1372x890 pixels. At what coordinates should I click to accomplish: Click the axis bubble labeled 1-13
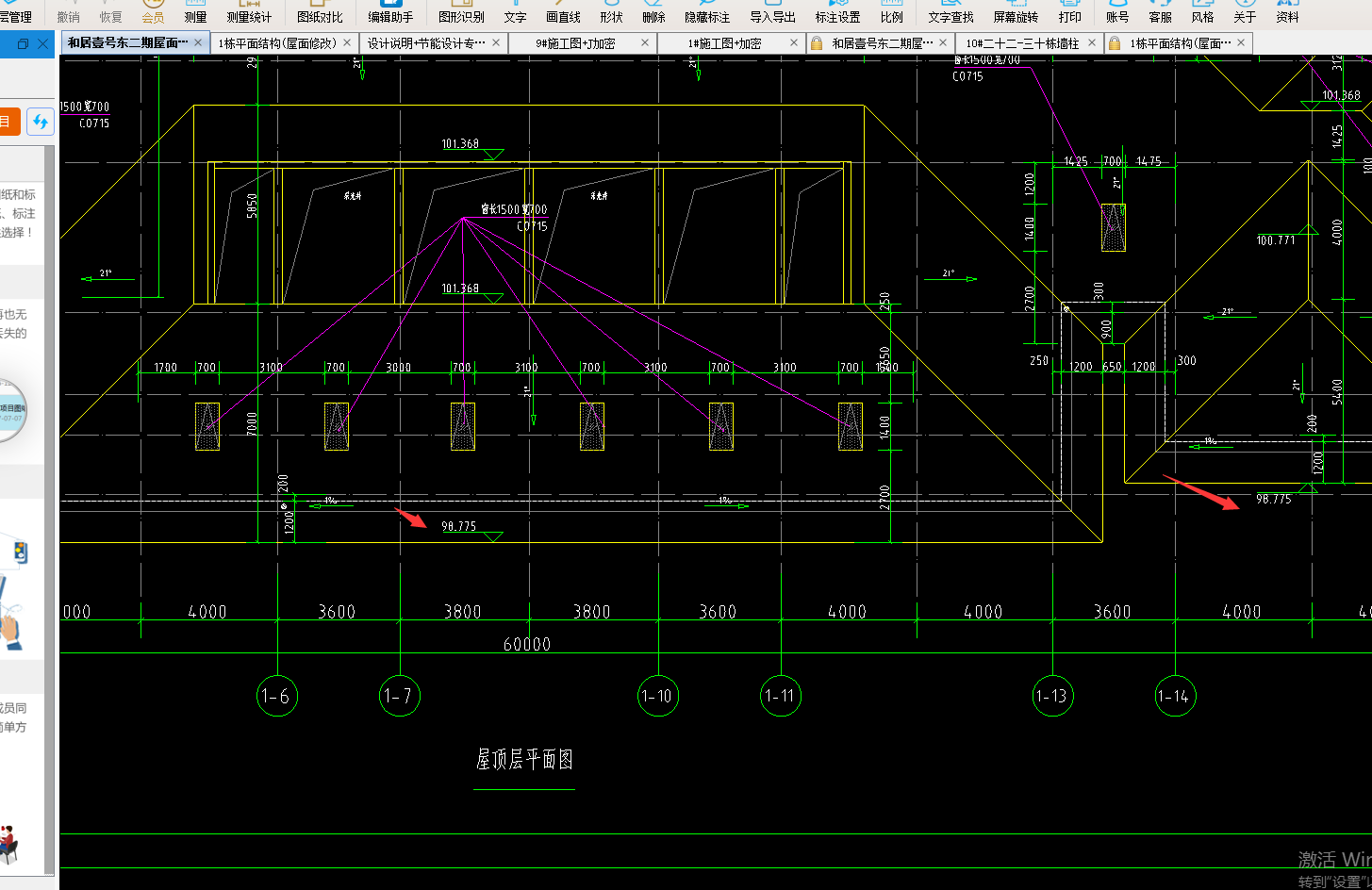[1052, 696]
